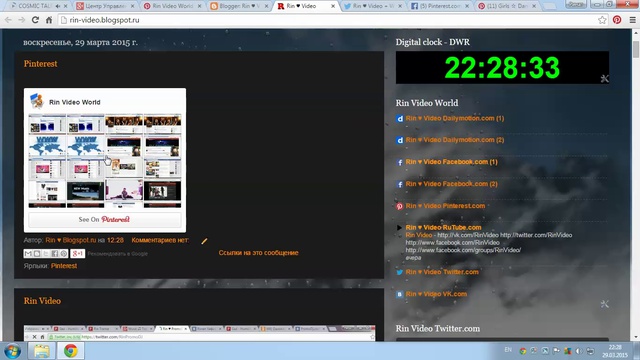This screenshot has width=640, height=360.
Task: Edit the Digital clock widget wrench icon
Action: tap(604, 79)
